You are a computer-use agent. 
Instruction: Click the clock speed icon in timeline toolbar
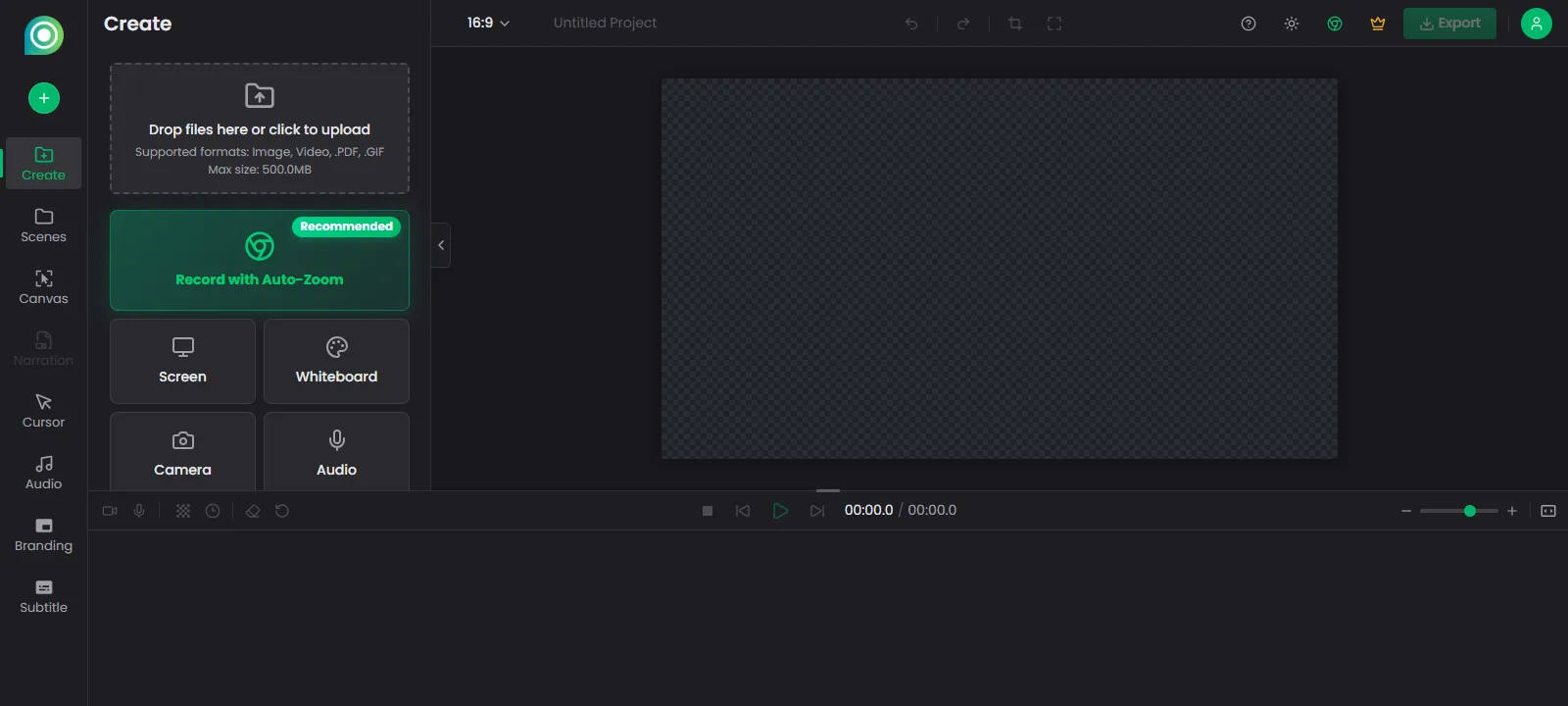pos(213,511)
